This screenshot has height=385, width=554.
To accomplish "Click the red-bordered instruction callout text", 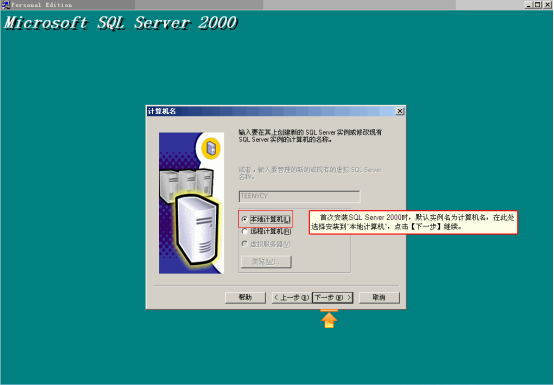I will (x=413, y=222).
